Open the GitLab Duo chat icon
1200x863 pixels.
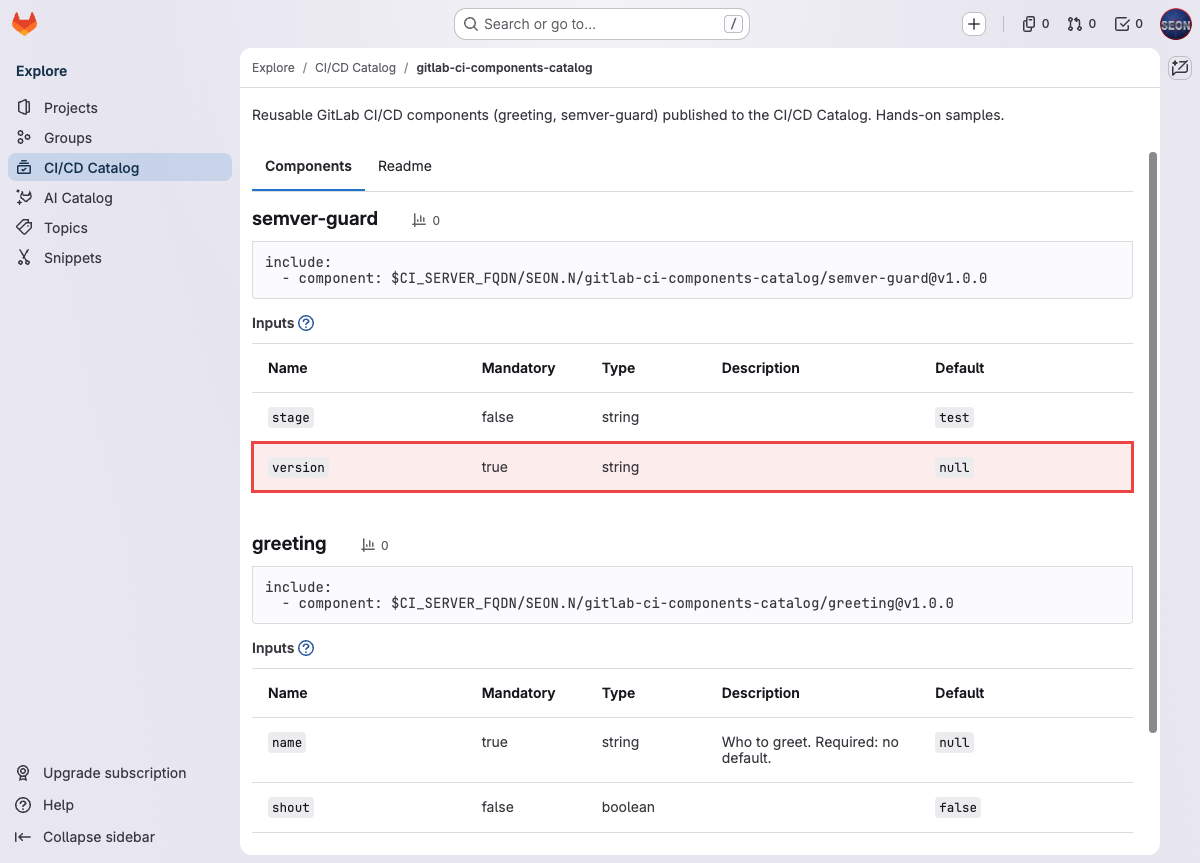[1180, 68]
